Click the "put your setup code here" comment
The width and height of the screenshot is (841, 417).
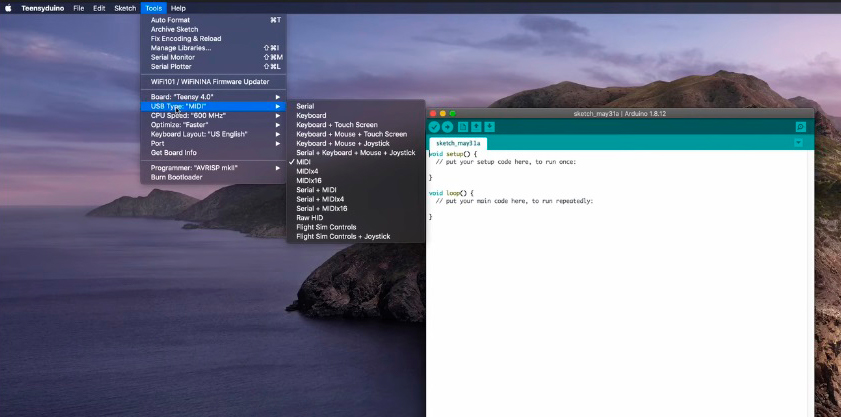click(x=506, y=162)
